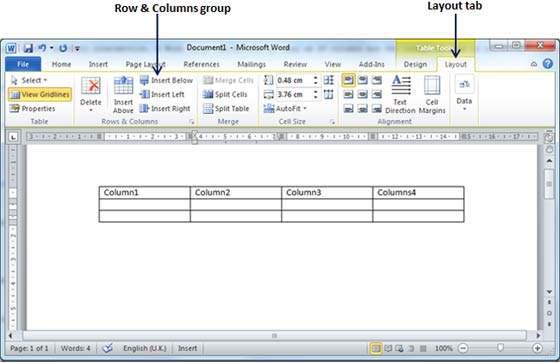Select Align Center Left alignment icon
The width and height of the screenshot is (560, 363).
pyautogui.click(x=348, y=94)
